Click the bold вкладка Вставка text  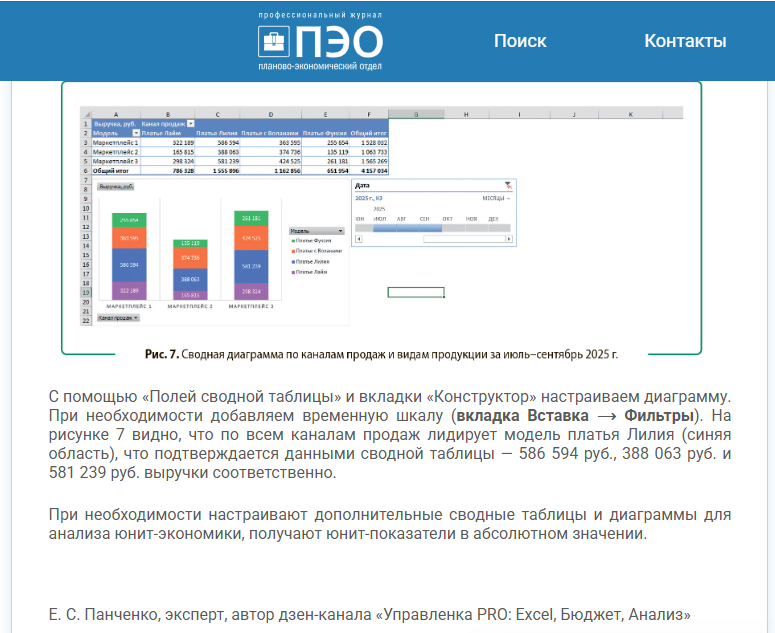pos(522,416)
